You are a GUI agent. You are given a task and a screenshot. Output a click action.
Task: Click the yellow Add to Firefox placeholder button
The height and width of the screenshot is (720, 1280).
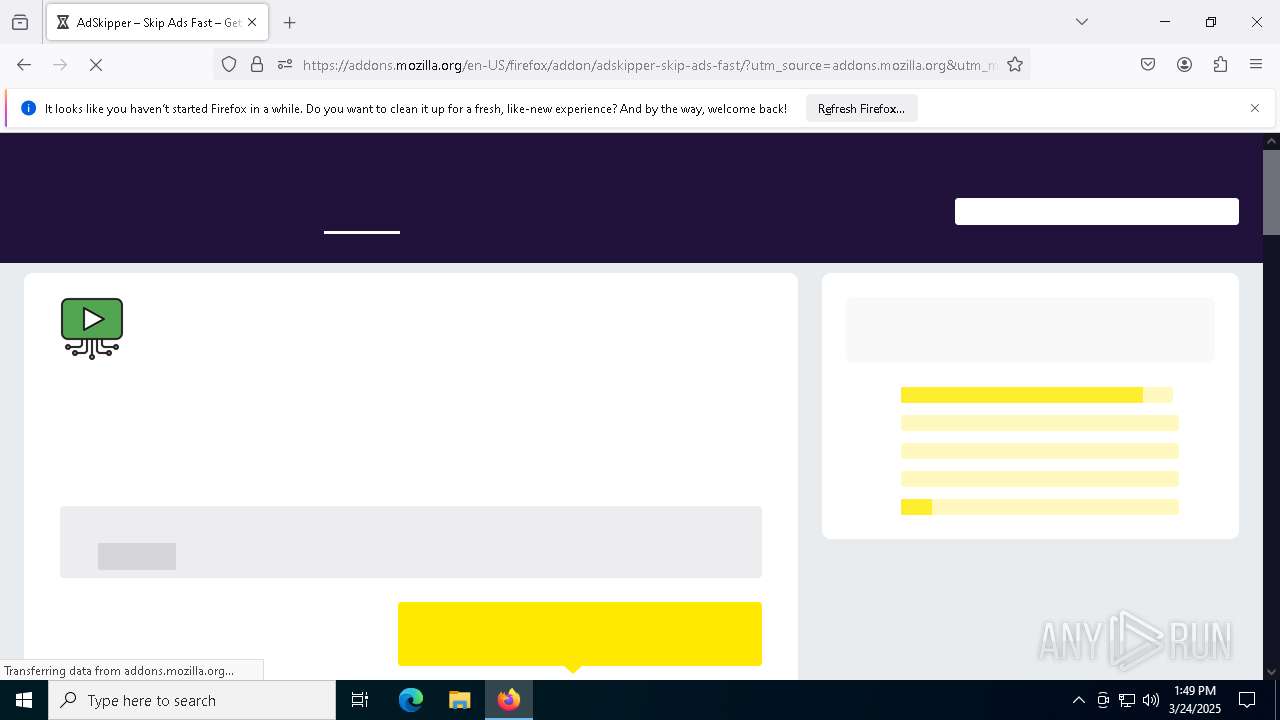coord(580,634)
